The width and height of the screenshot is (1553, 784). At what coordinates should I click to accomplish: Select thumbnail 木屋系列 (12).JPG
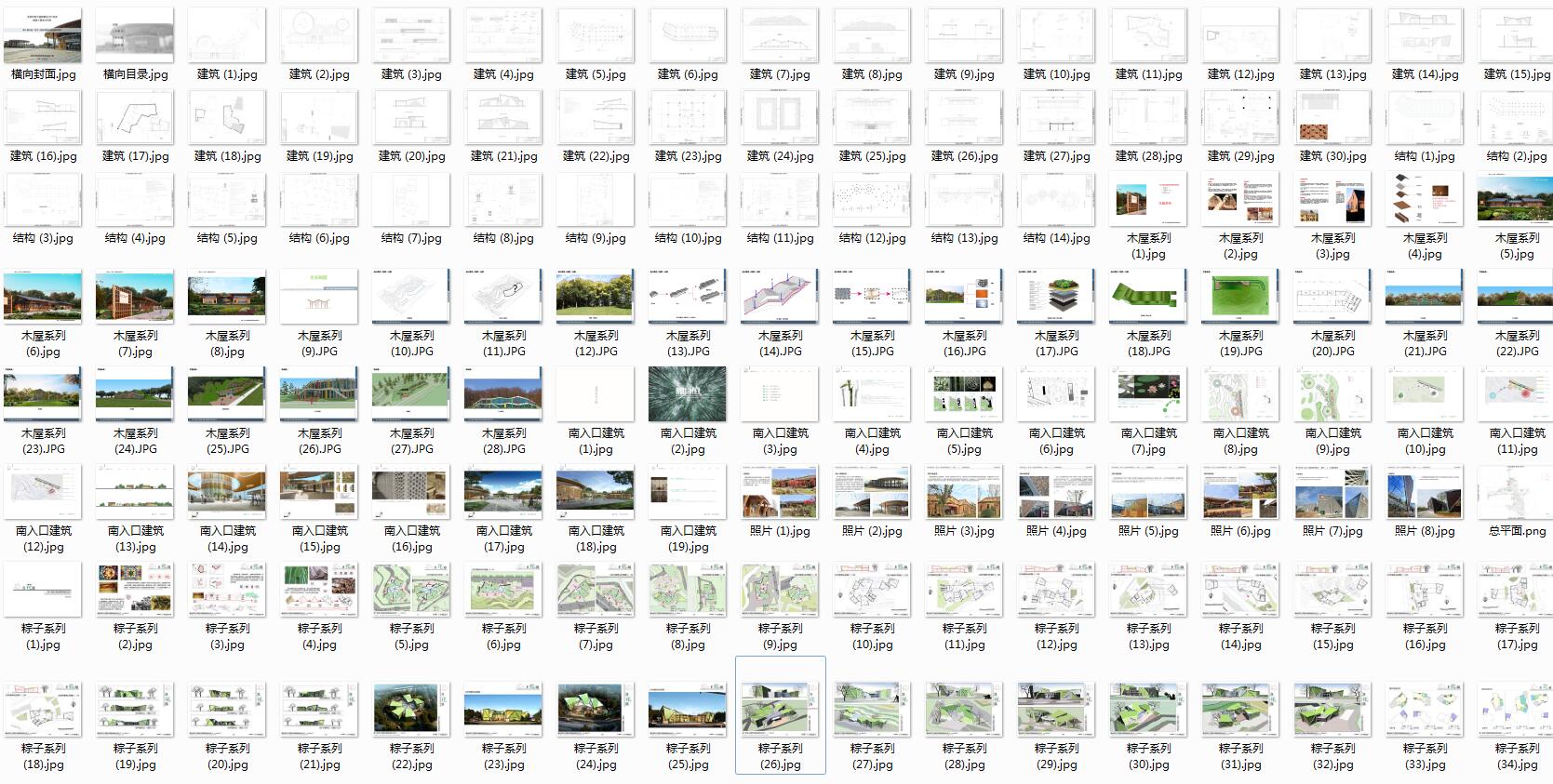tap(596, 298)
